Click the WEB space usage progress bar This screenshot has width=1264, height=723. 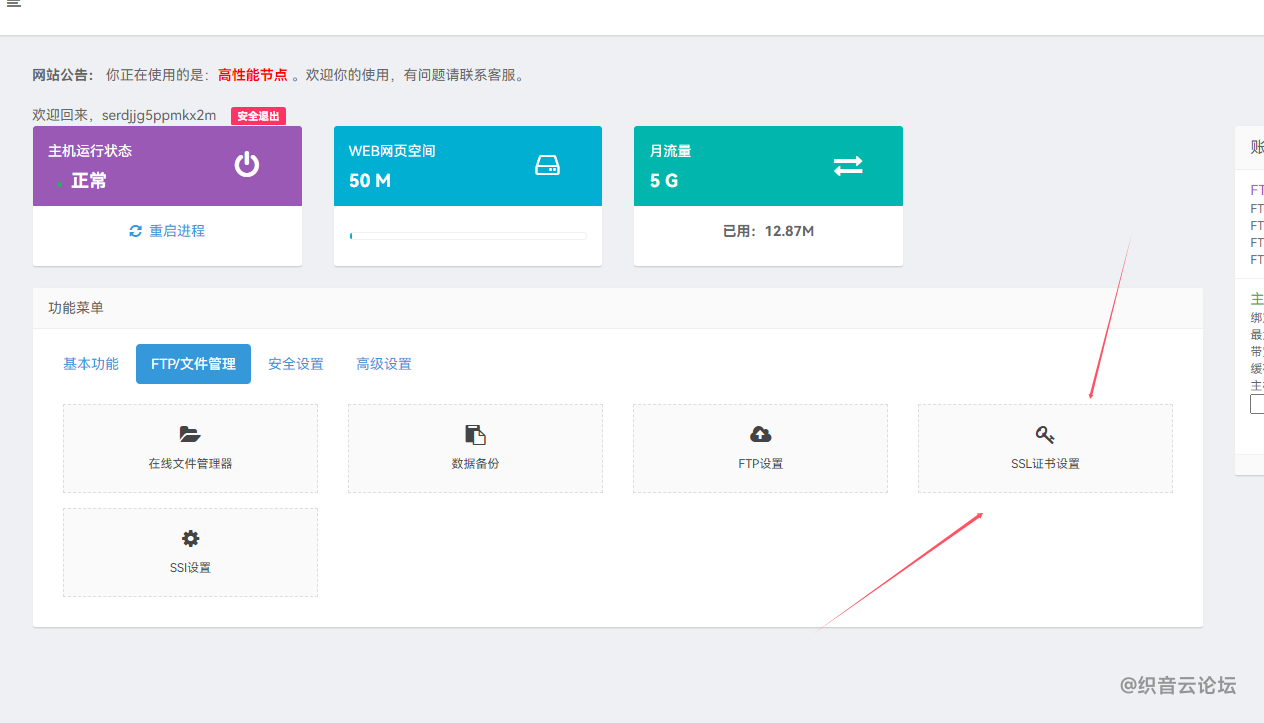468,236
